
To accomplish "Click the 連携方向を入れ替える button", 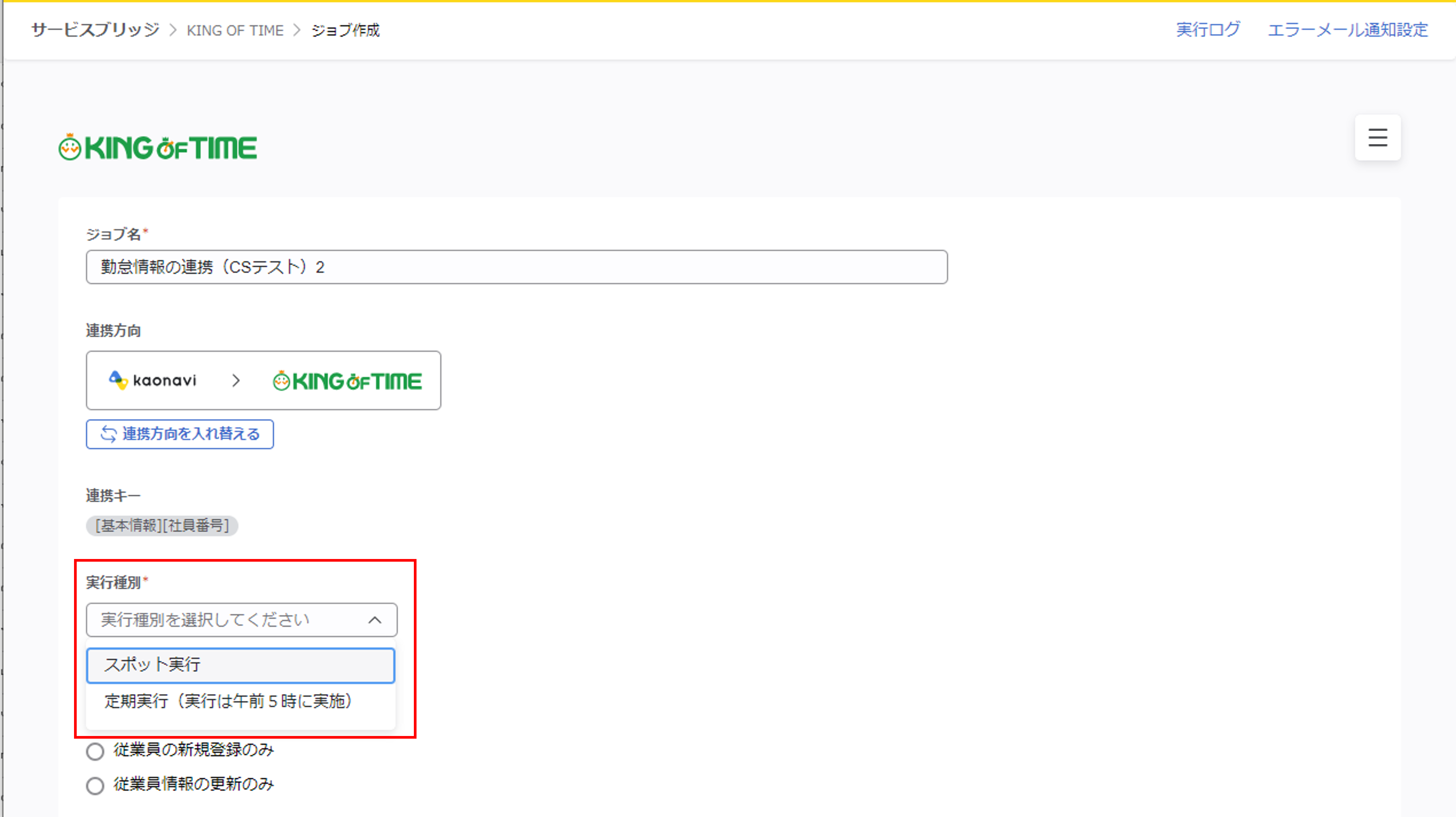I will pyautogui.click(x=180, y=434).
